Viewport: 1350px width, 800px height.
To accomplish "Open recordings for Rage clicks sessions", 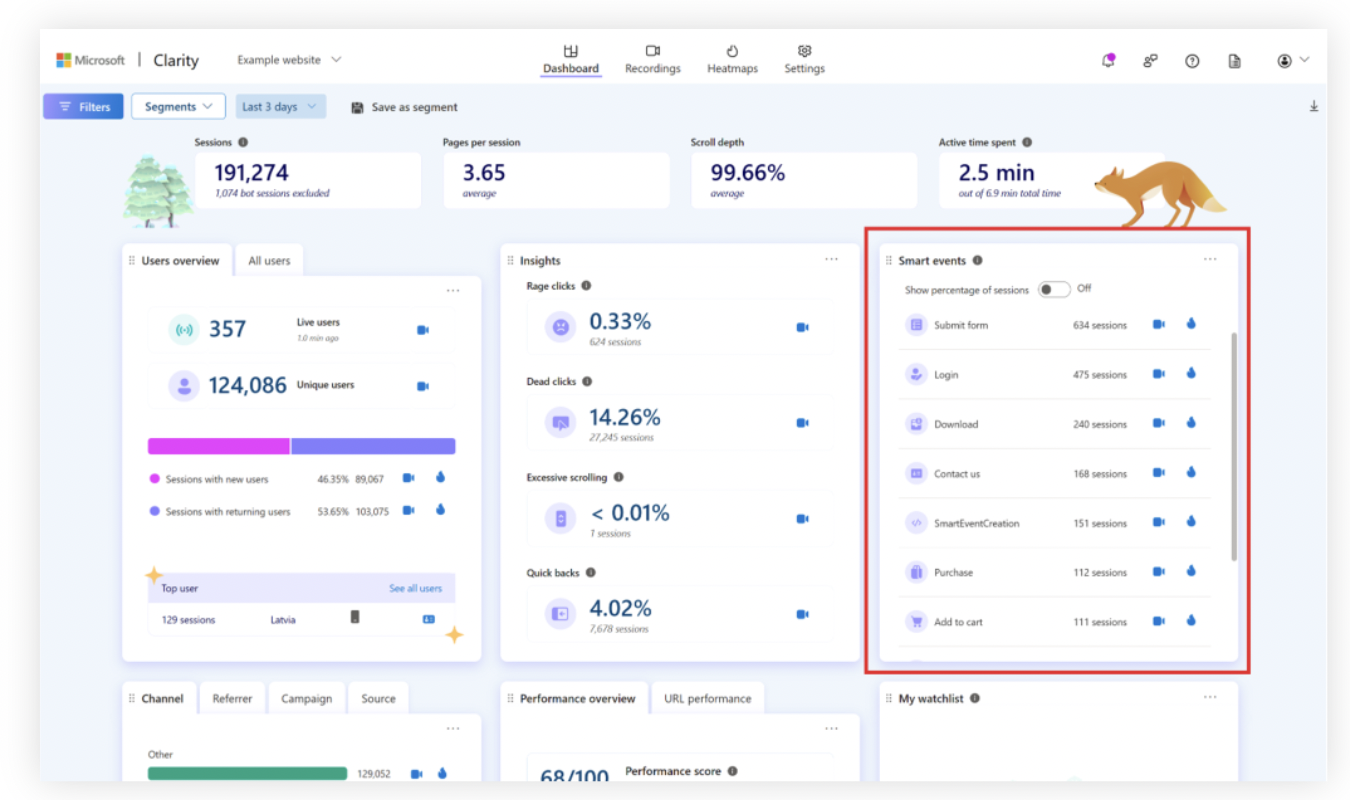I will [802, 327].
